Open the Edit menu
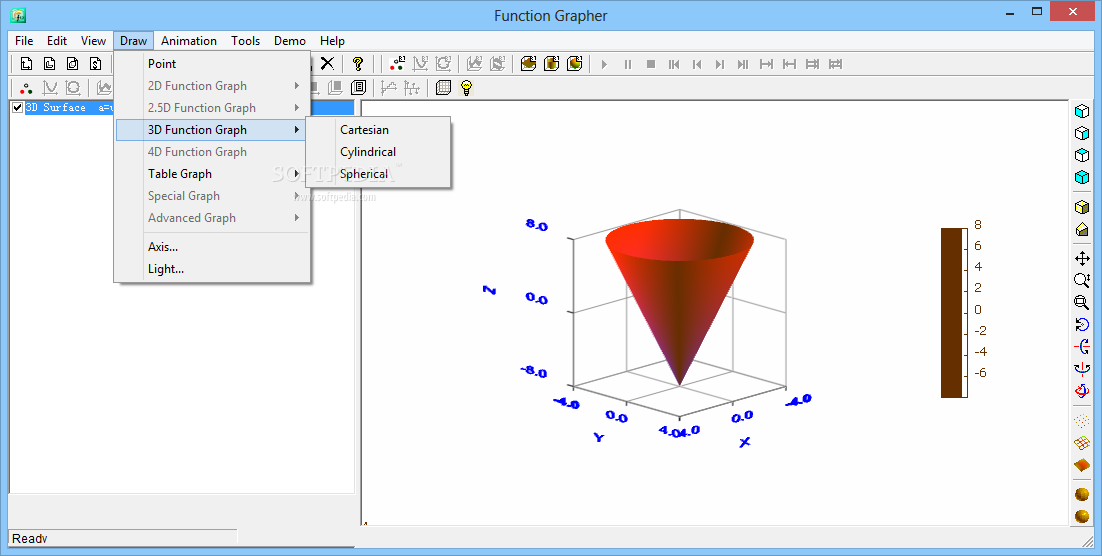1102x556 pixels. [x=57, y=41]
